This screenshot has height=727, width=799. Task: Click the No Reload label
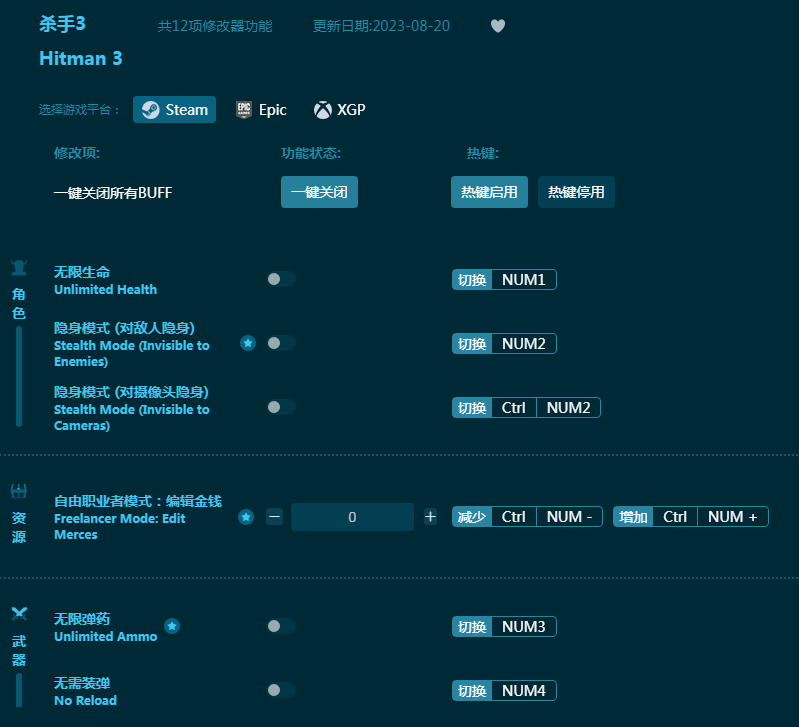86,701
